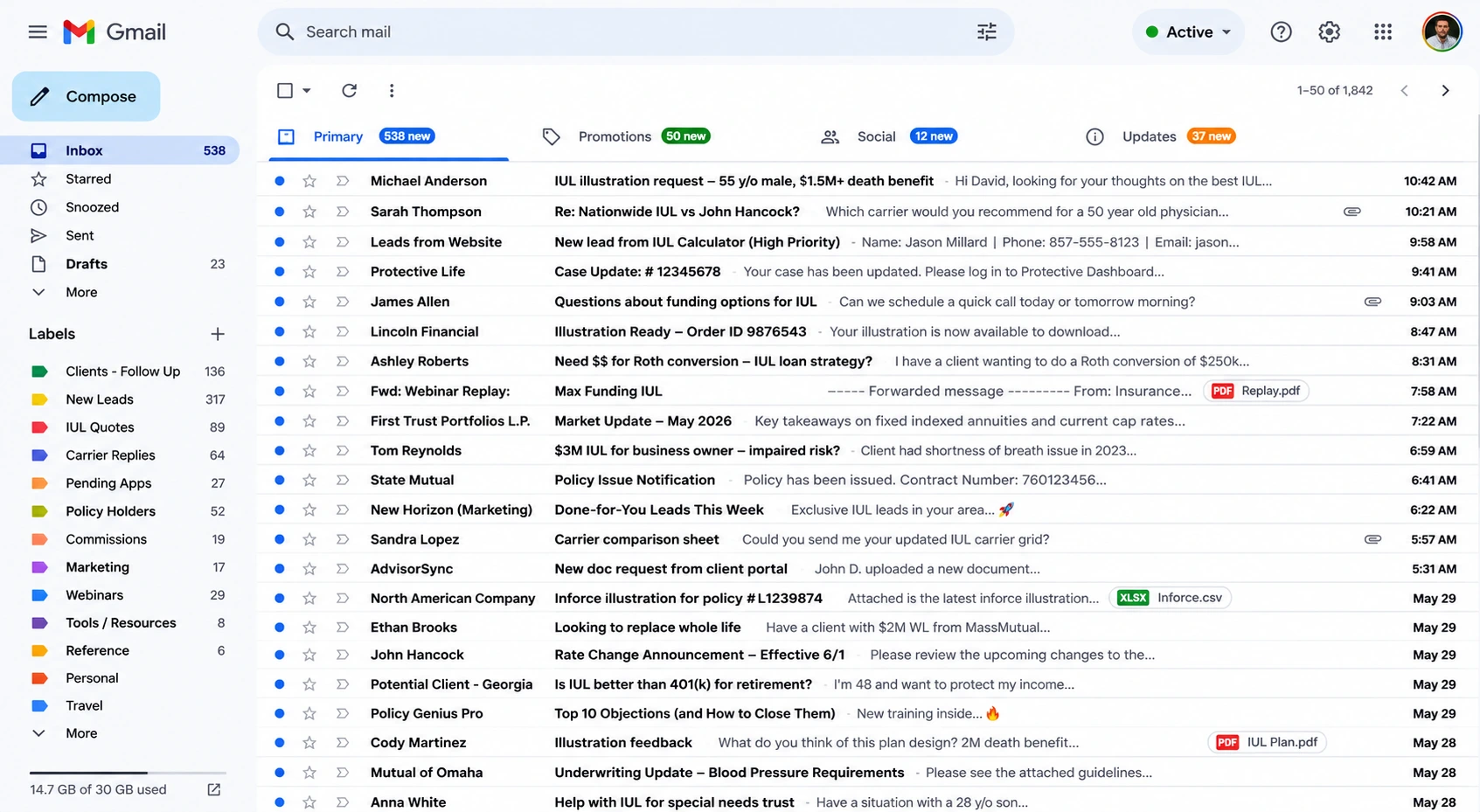Click the storage usage progress bar

pyautogui.click(x=128, y=773)
